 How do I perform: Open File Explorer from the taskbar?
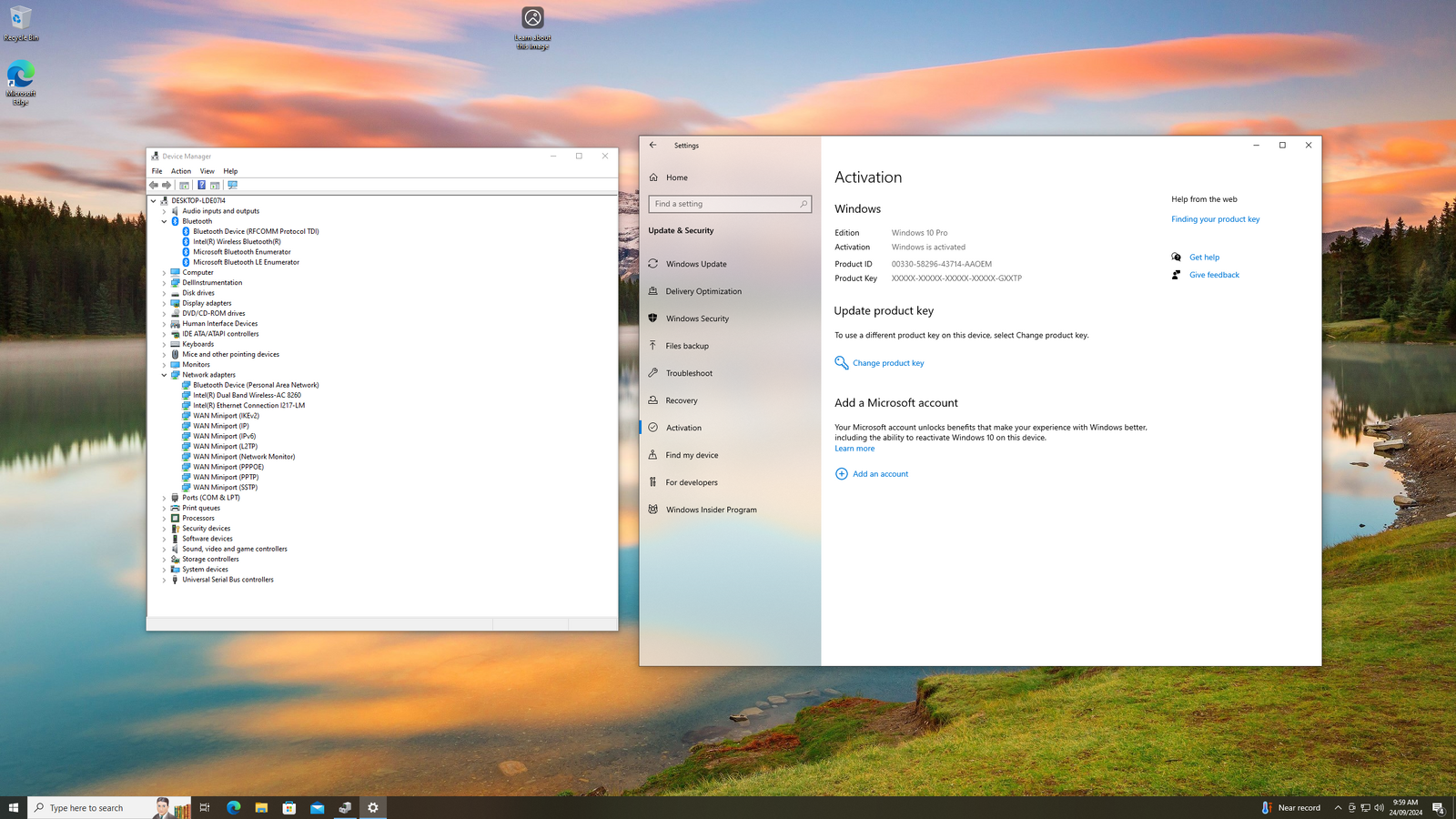pyautogui.click(x=261, y=807)
